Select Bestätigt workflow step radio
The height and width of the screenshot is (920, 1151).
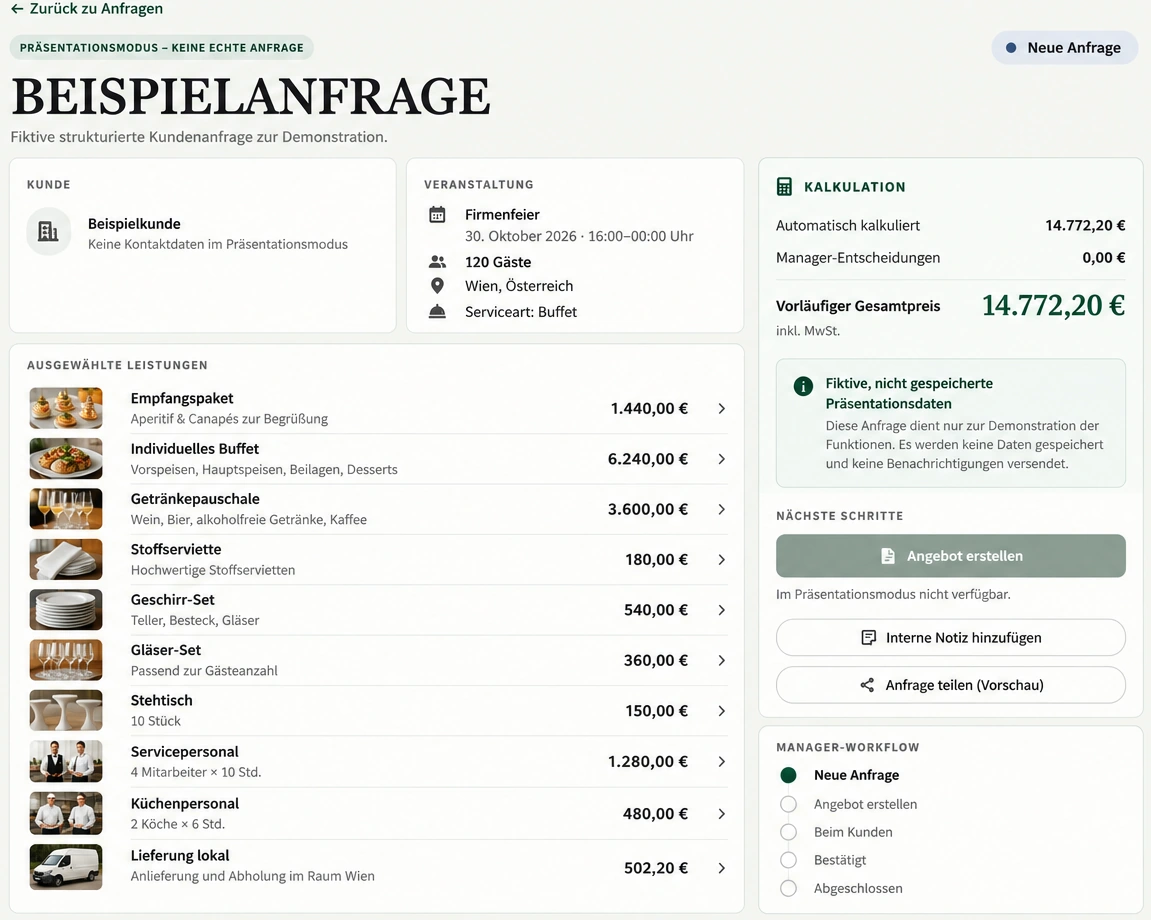click(788, 860)
